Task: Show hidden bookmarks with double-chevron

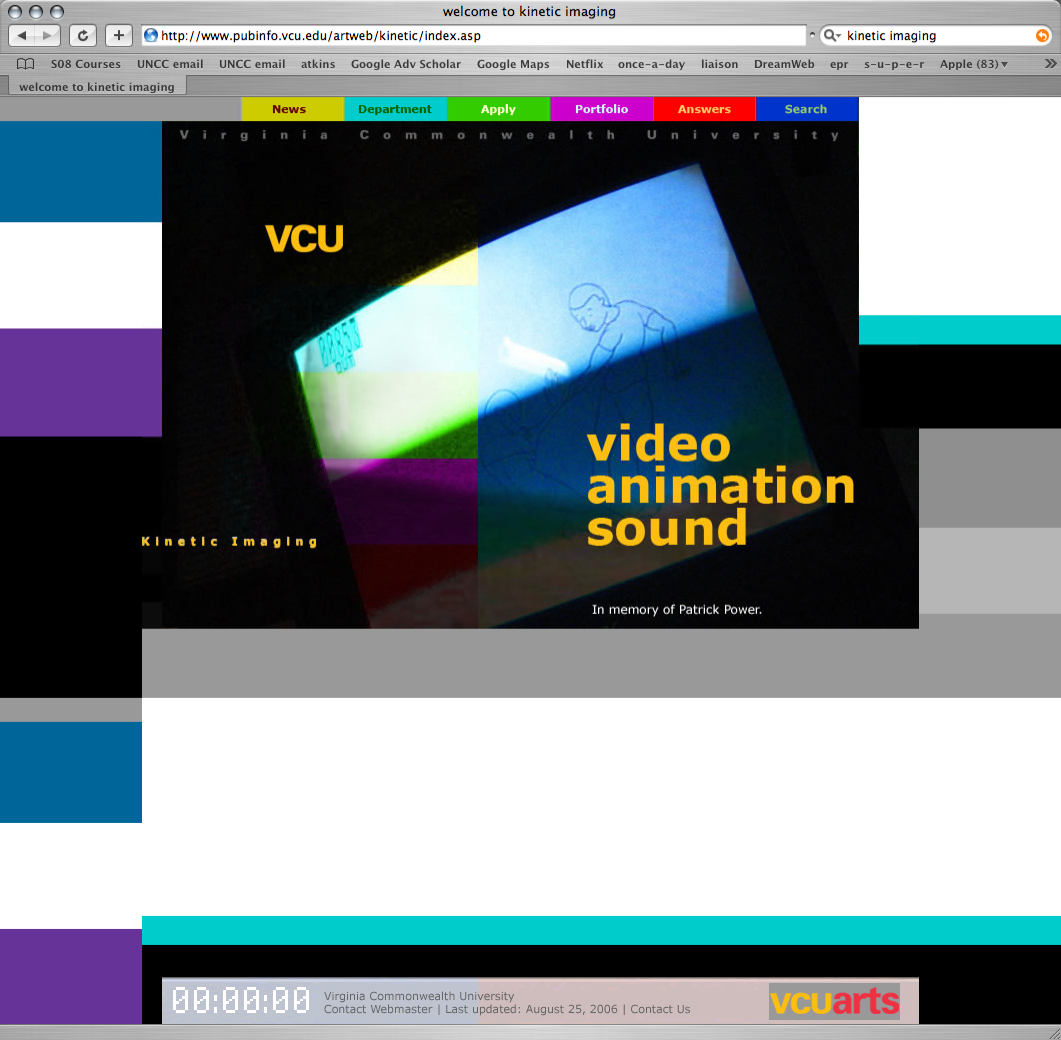Action: tap(1050, 64)
